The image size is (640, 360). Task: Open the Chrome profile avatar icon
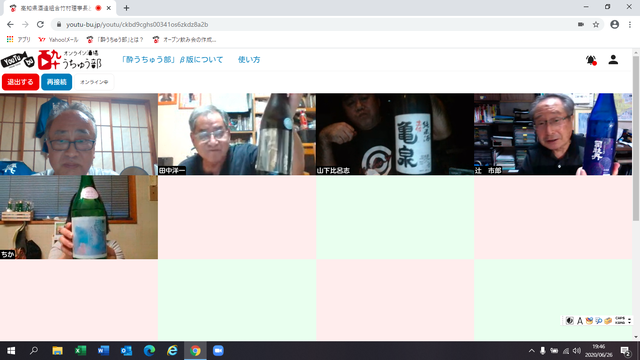615,24
